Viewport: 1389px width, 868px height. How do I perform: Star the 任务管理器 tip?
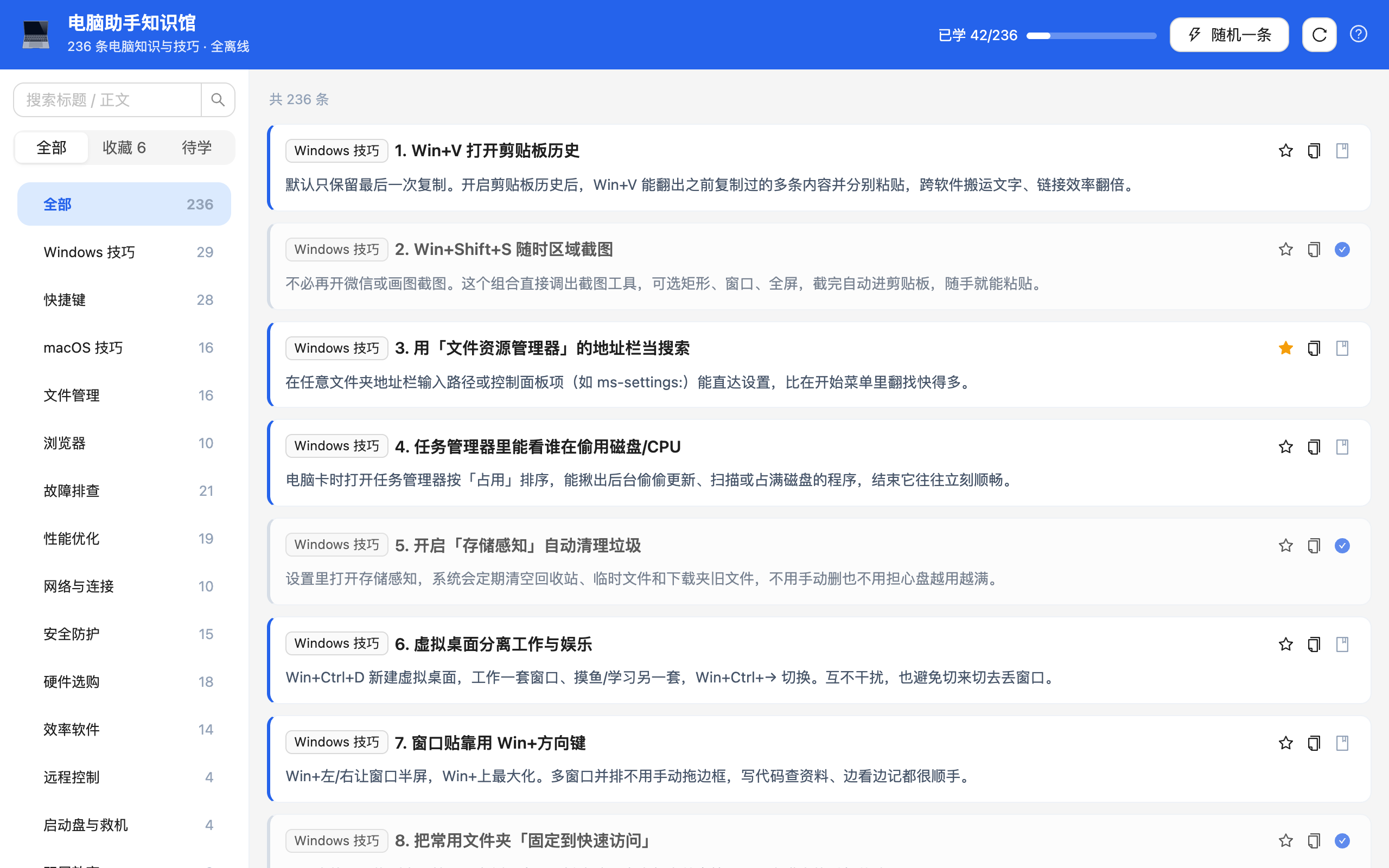(x=1286, y=447)
